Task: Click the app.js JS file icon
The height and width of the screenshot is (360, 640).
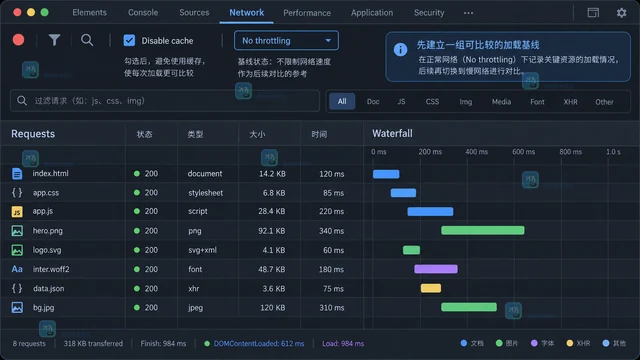Action: pyautogui.click(x=17, y=211)
